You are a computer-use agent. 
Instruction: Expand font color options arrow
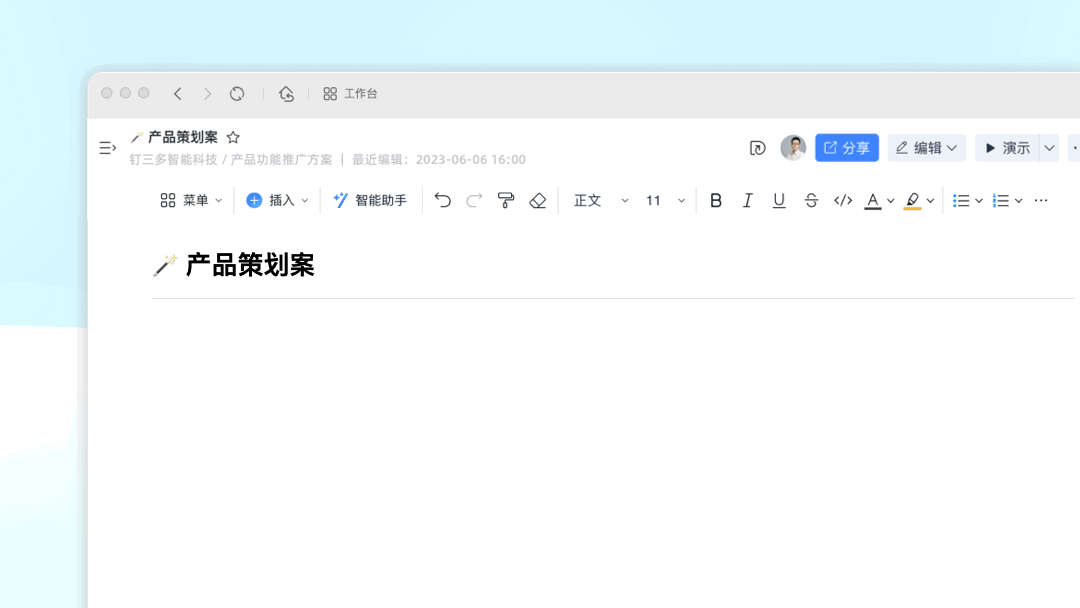point(891,201)
